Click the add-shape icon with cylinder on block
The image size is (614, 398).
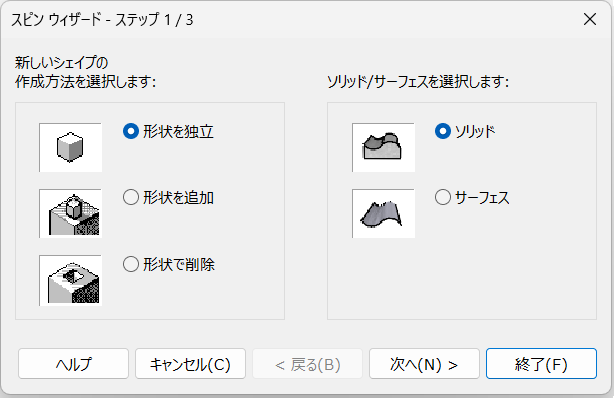pyautogui.click(x=70, y=213)
